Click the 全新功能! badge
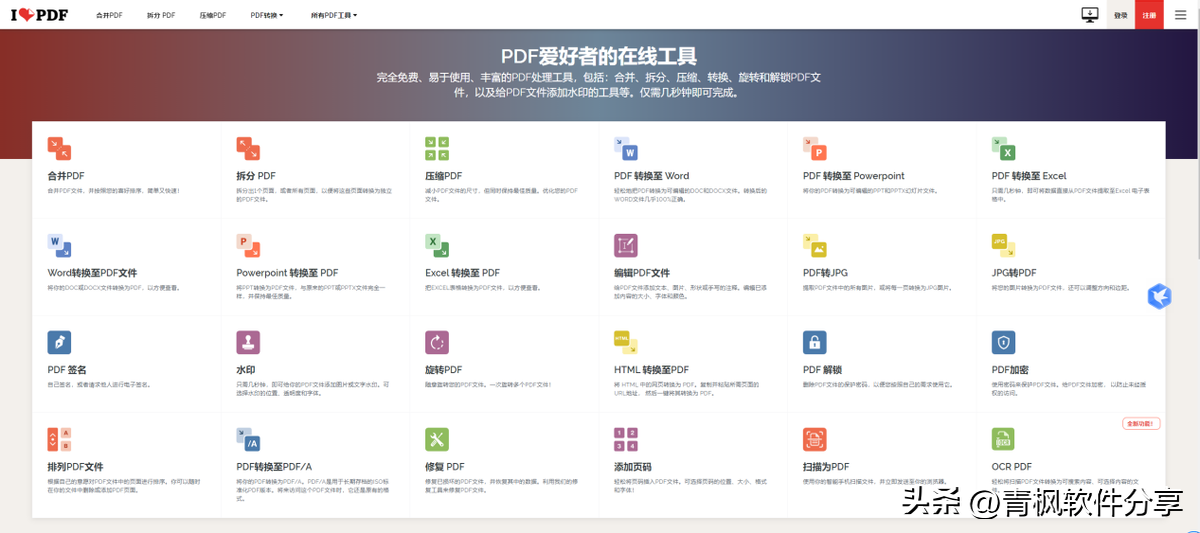This screenshot has width=1200, height=533. pyautogui.click(x=1141, y=424)
